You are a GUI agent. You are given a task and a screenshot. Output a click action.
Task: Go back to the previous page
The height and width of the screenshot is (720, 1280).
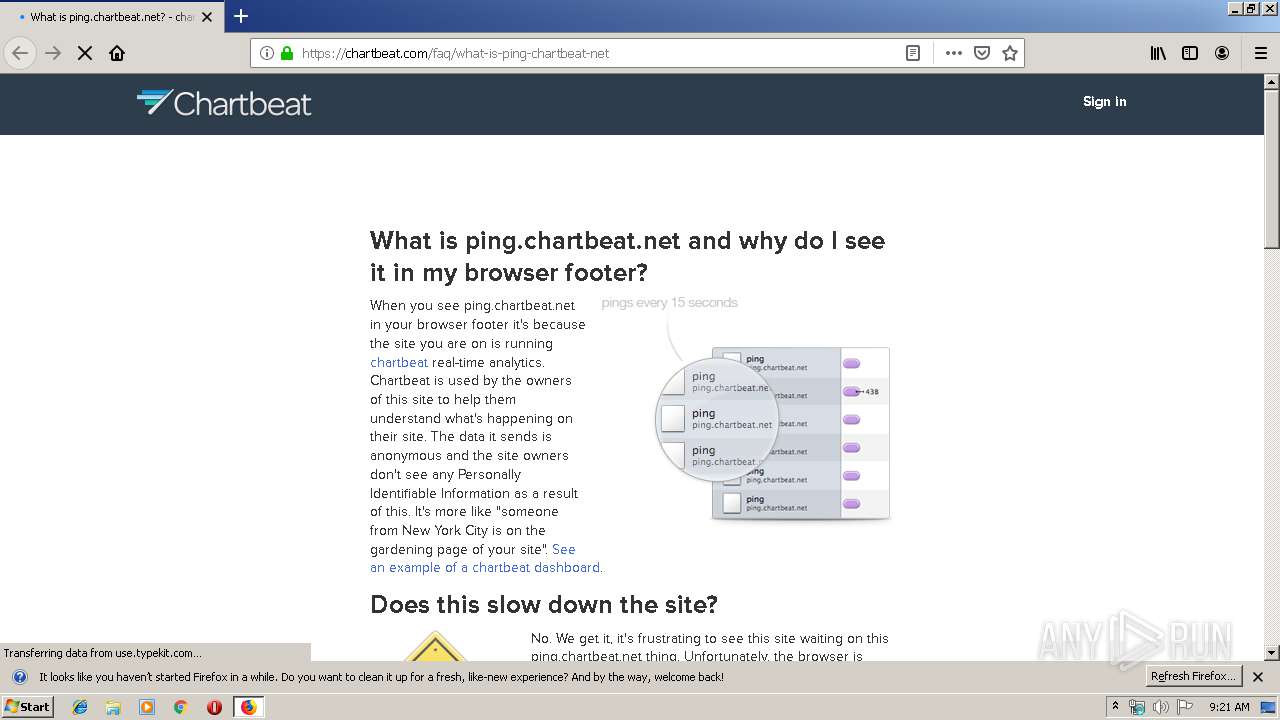pos(20,53)
